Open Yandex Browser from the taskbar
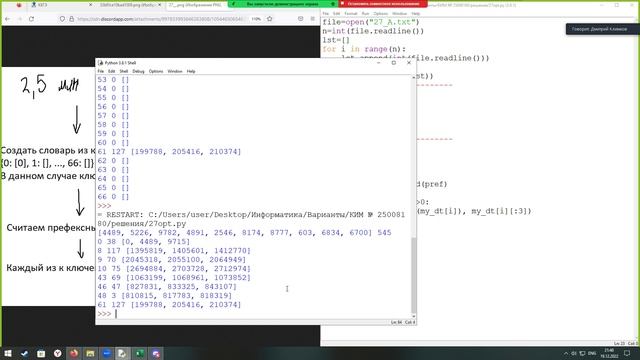Image resolution: width=640 pixels, height=360 pixels. [57, 353]
